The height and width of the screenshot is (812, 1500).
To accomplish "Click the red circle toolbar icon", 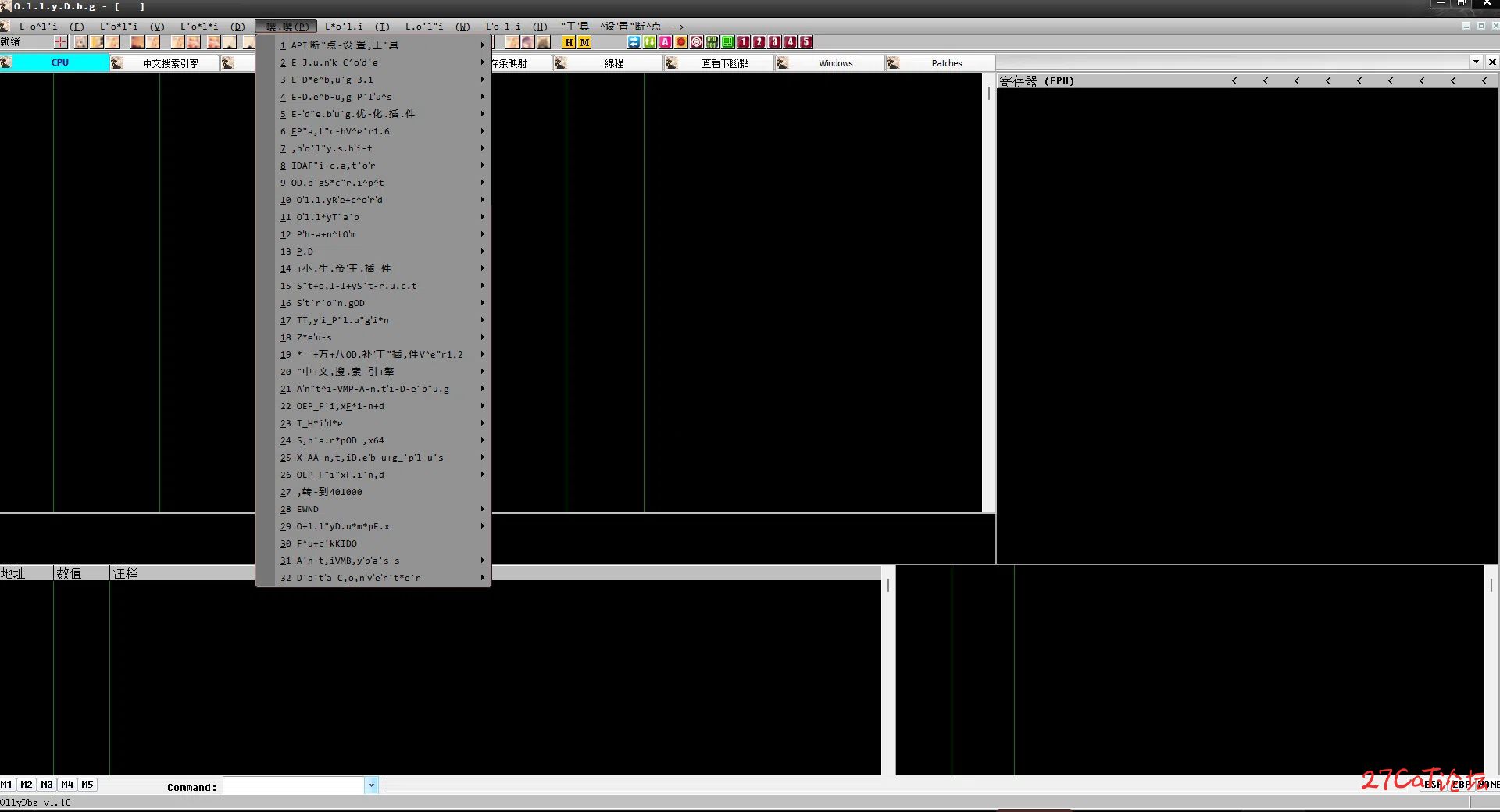I will [681, 42].
